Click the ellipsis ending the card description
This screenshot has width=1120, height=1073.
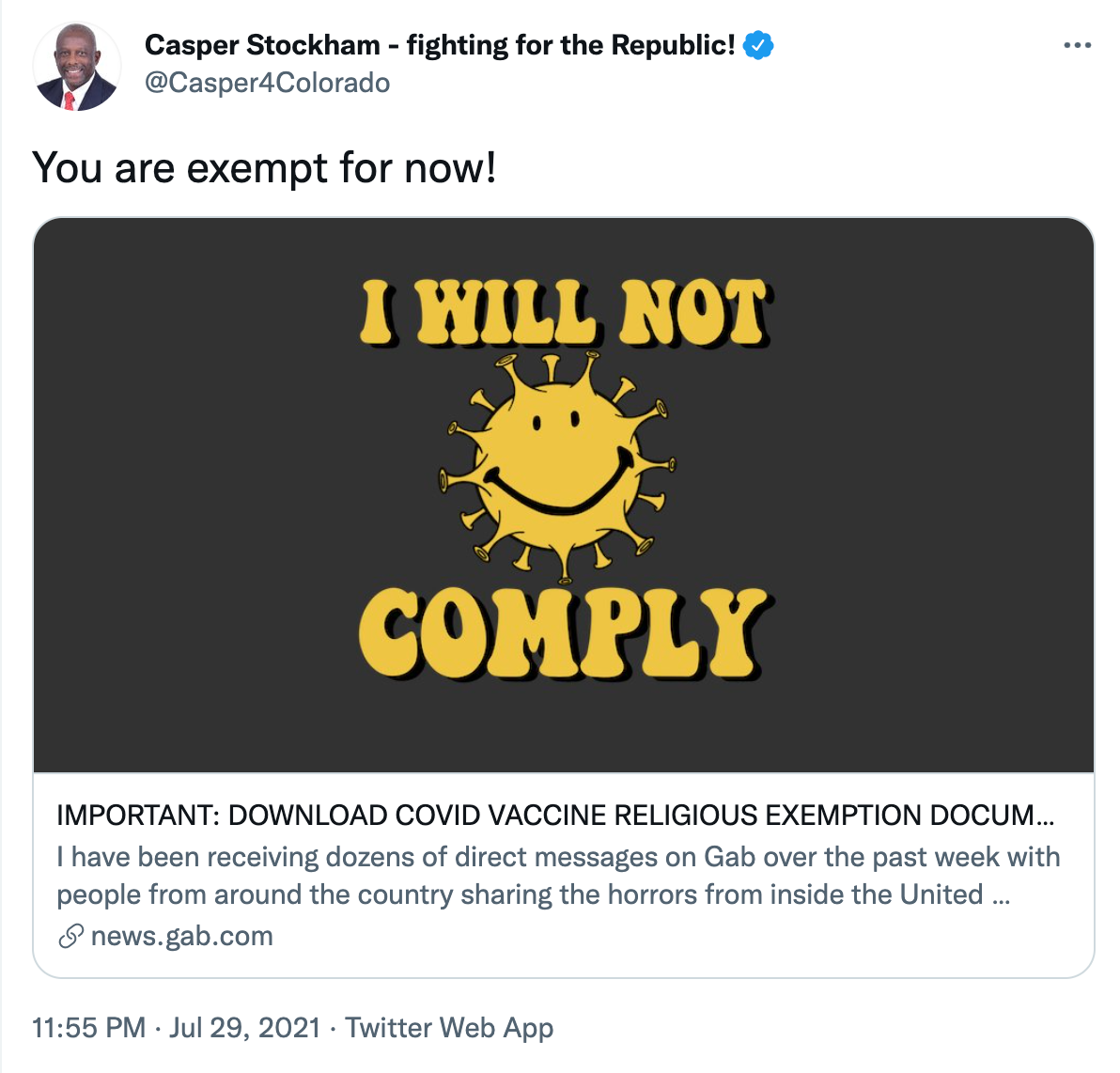[x=1001, y=895]
